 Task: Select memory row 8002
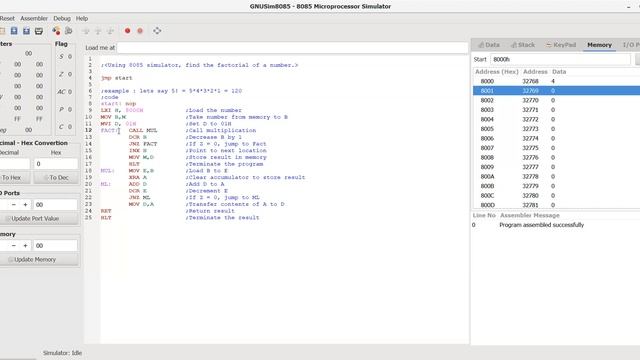556,100
